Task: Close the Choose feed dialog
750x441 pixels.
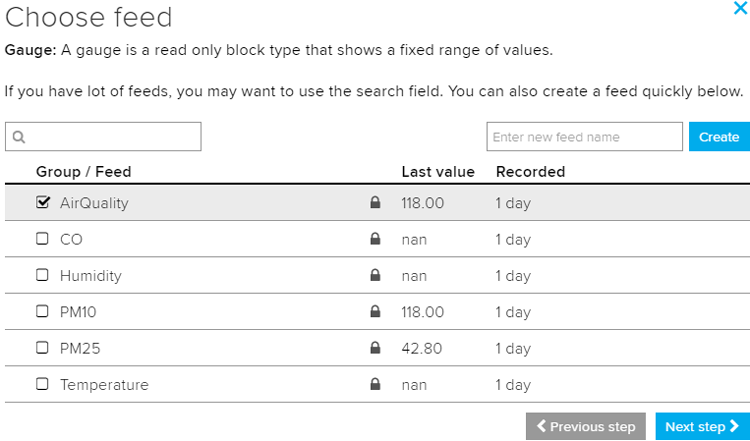Action: (739, 9)
